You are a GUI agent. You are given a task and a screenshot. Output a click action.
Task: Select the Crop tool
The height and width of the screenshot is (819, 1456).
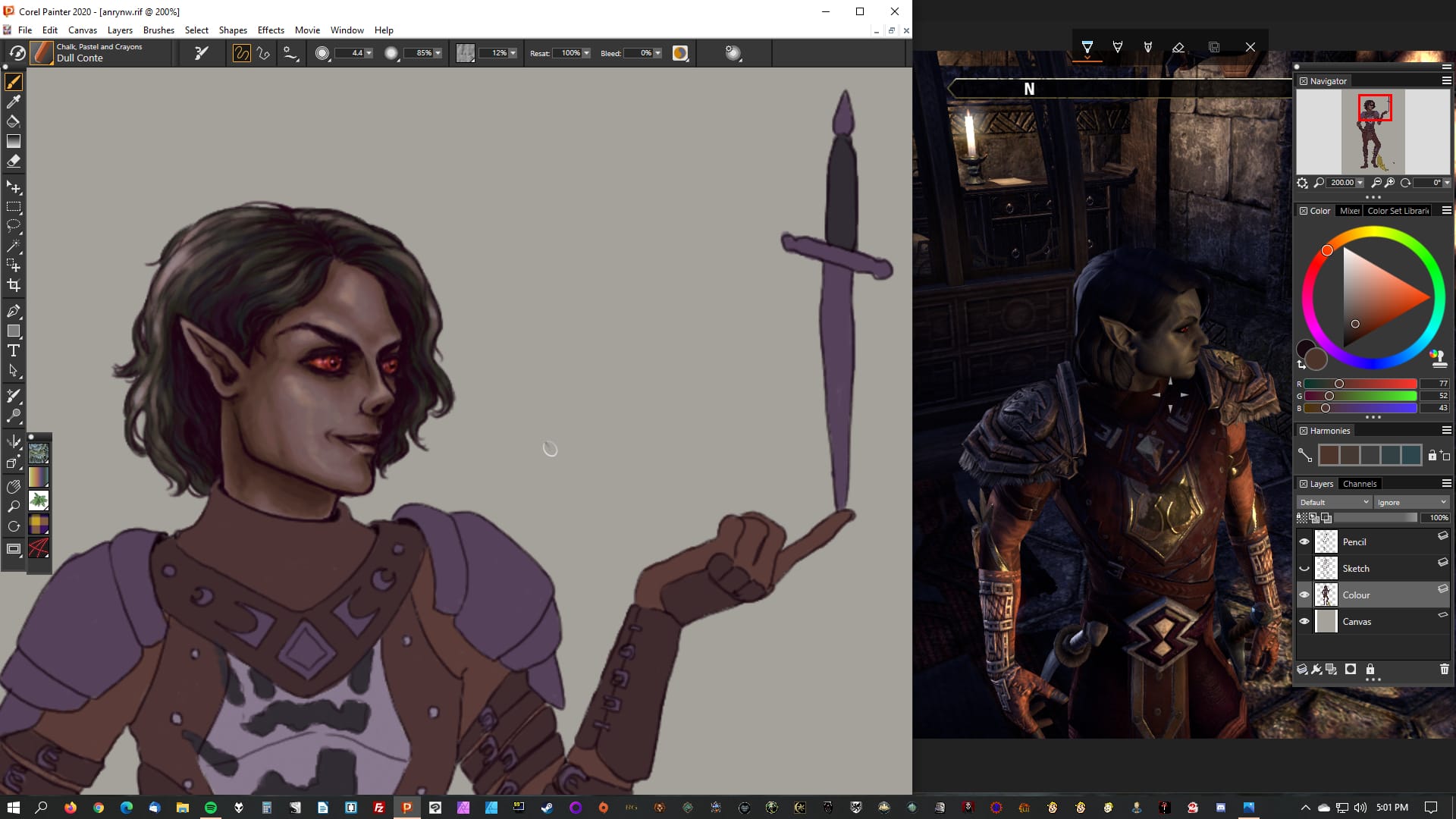(14, 286)
